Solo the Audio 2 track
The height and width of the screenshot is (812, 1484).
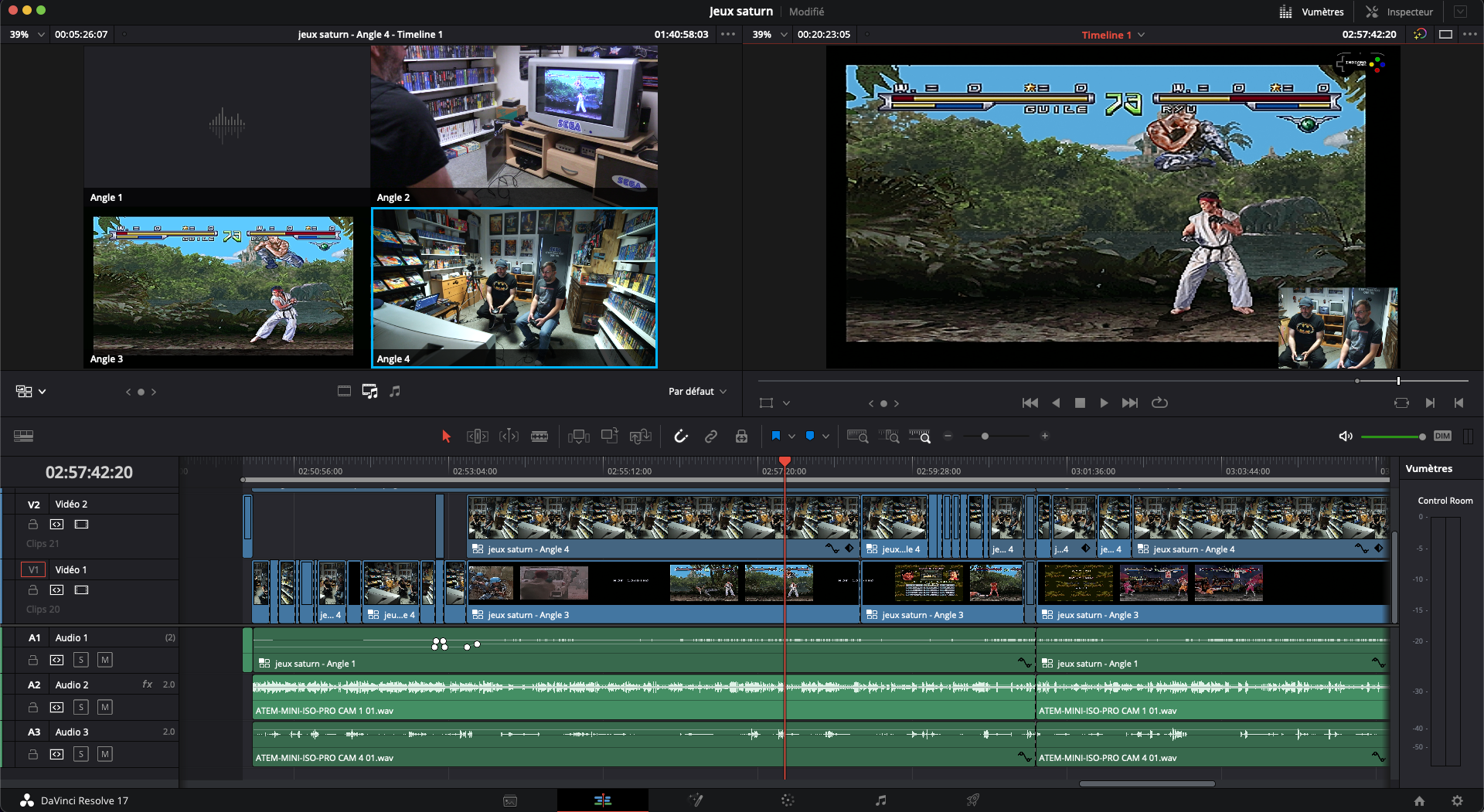click(x=81, y=707)
